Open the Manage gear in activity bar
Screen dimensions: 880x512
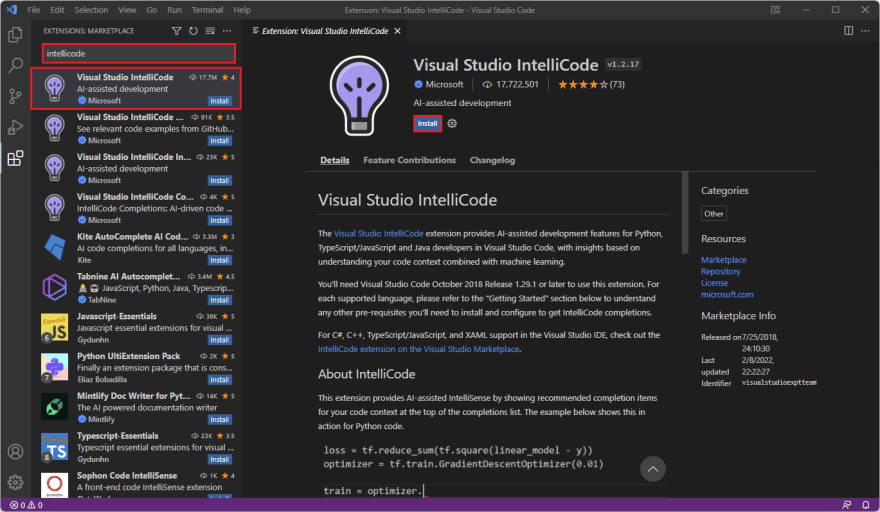tap(15, 482)
